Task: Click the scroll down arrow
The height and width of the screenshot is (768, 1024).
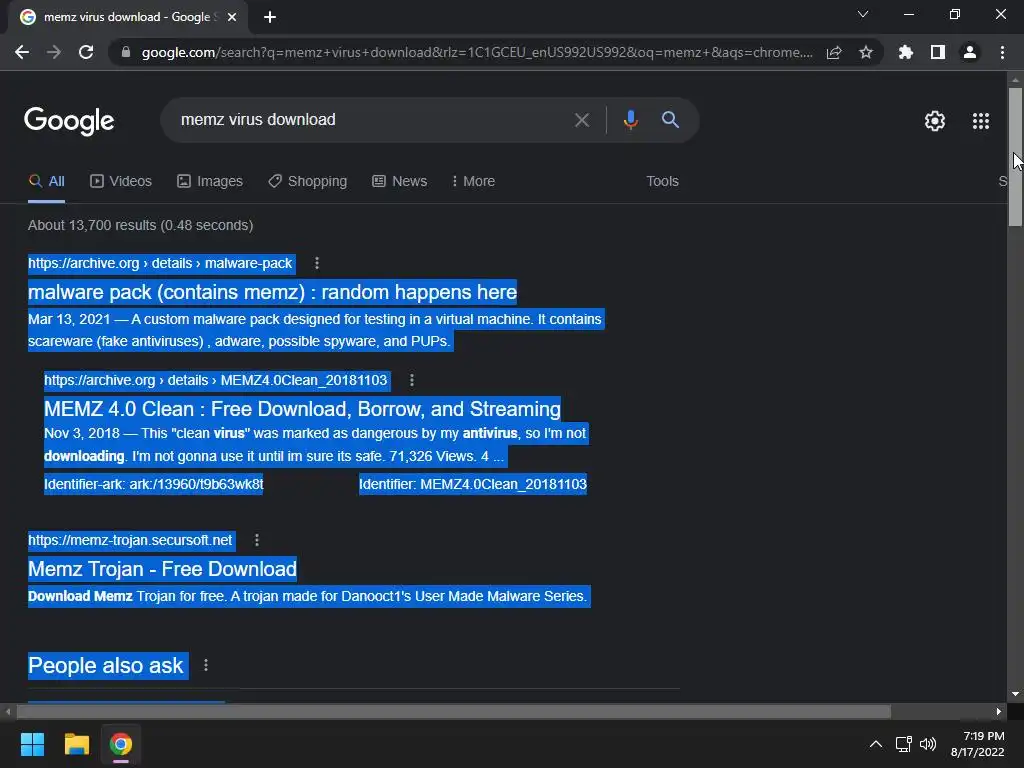Action: click(1015, 694)
